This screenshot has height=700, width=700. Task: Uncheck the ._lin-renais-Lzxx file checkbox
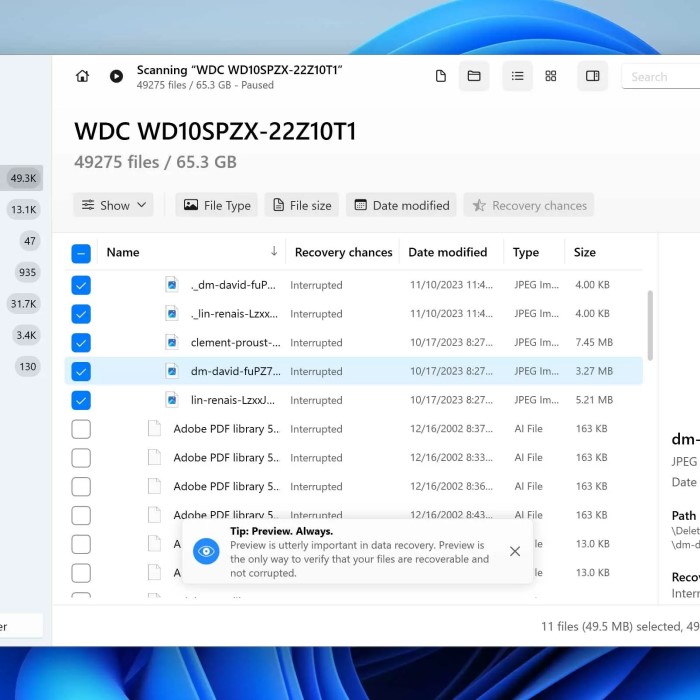pyautogui.click(x=81, y=314)
